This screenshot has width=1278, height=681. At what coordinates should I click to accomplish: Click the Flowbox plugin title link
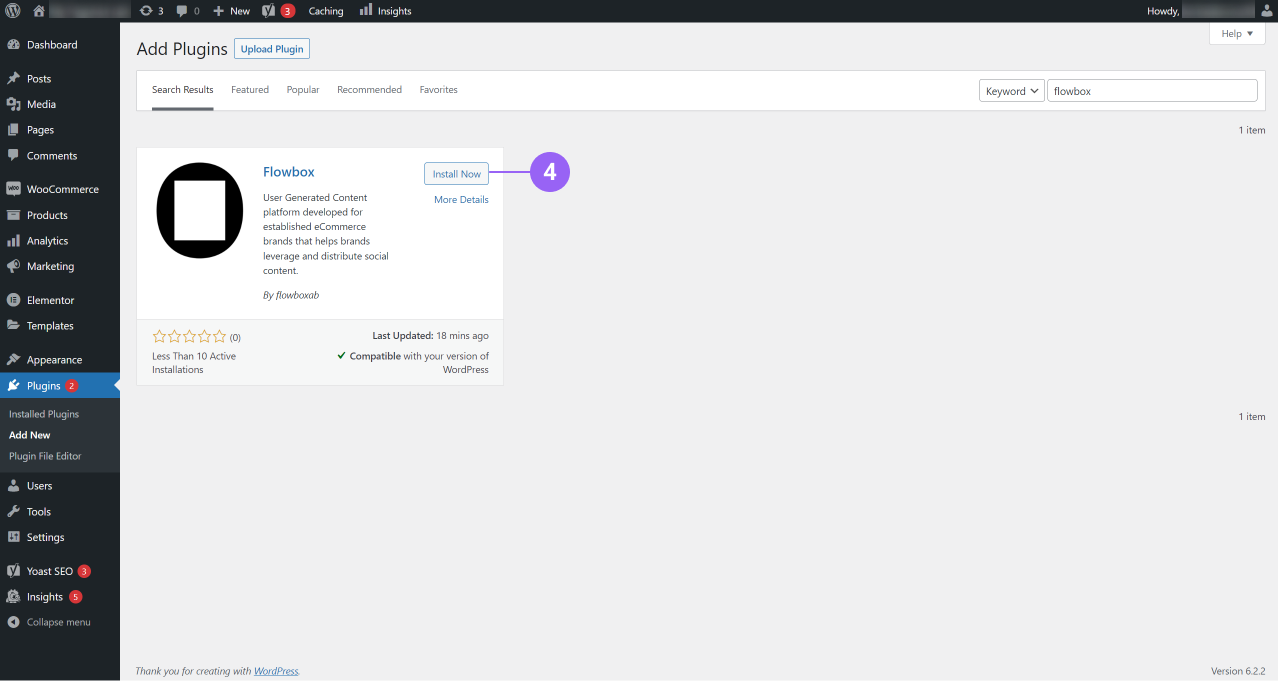289,172
